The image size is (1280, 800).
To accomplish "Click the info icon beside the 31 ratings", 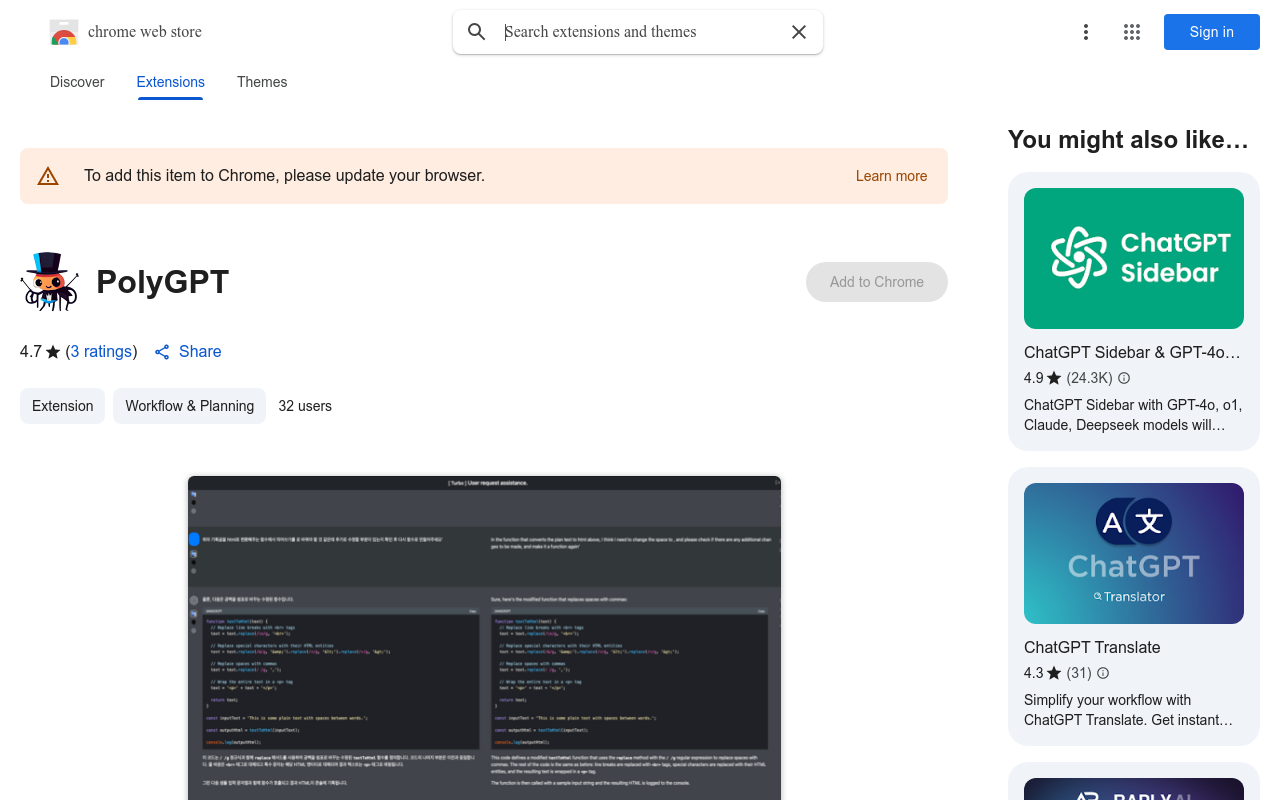I will click(x=1103, y=673).
